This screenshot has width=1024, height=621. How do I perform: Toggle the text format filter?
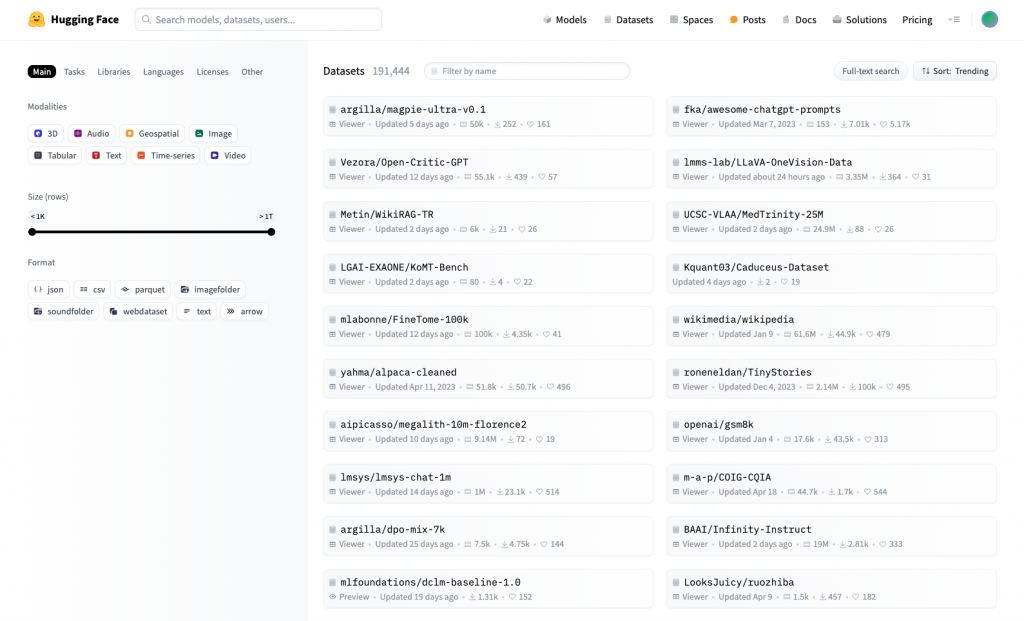point(197,311)
